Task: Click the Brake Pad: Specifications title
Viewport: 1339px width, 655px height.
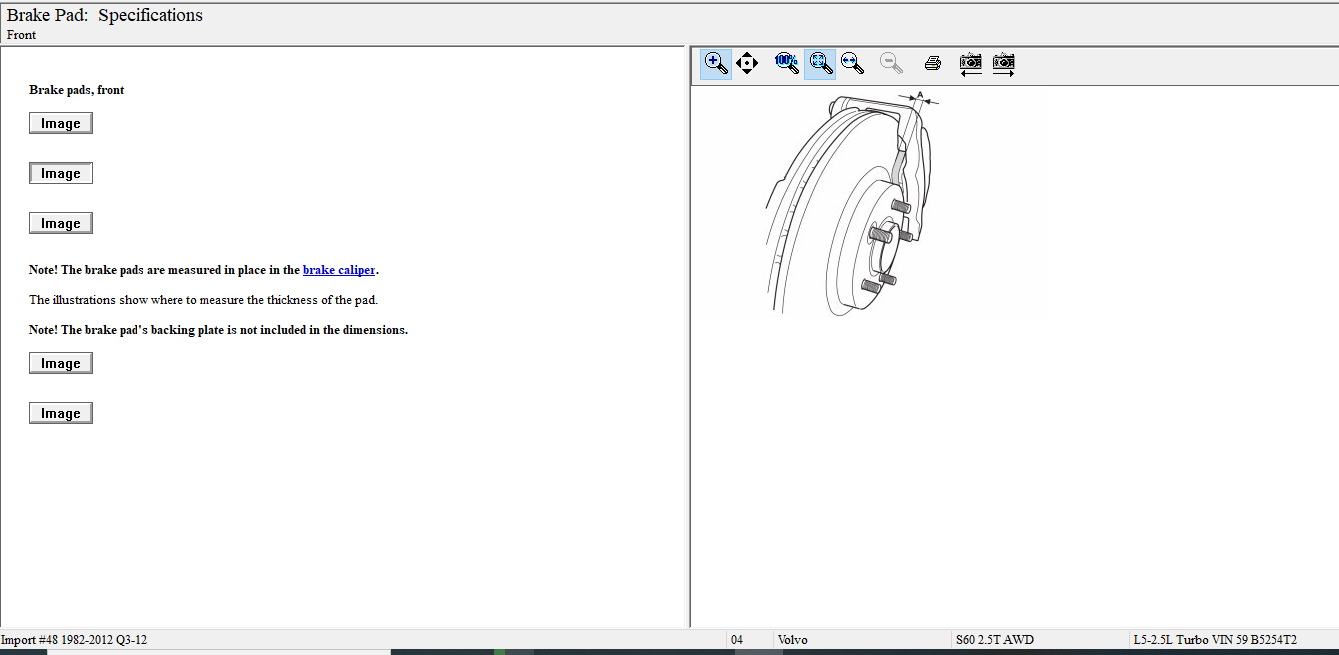Action: point(105,16)
